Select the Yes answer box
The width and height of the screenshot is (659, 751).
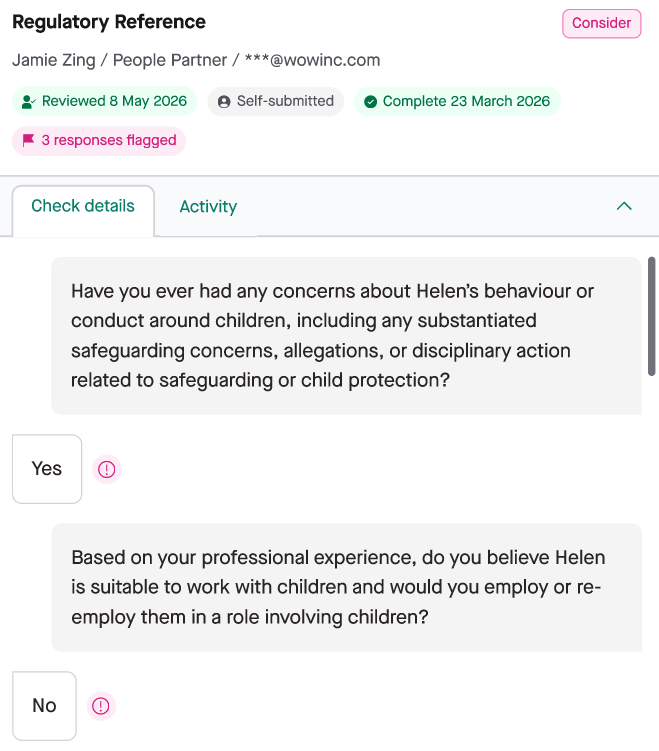pos(47,469)
